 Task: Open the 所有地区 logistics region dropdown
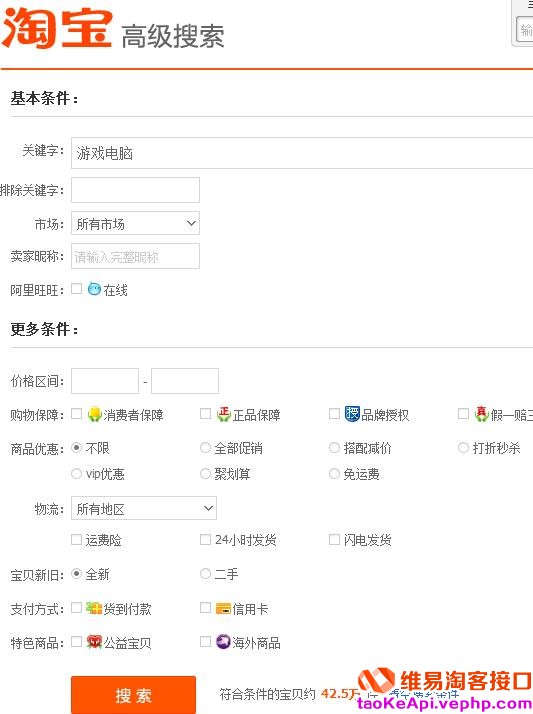pyautogui.click(x=144, y=508)
